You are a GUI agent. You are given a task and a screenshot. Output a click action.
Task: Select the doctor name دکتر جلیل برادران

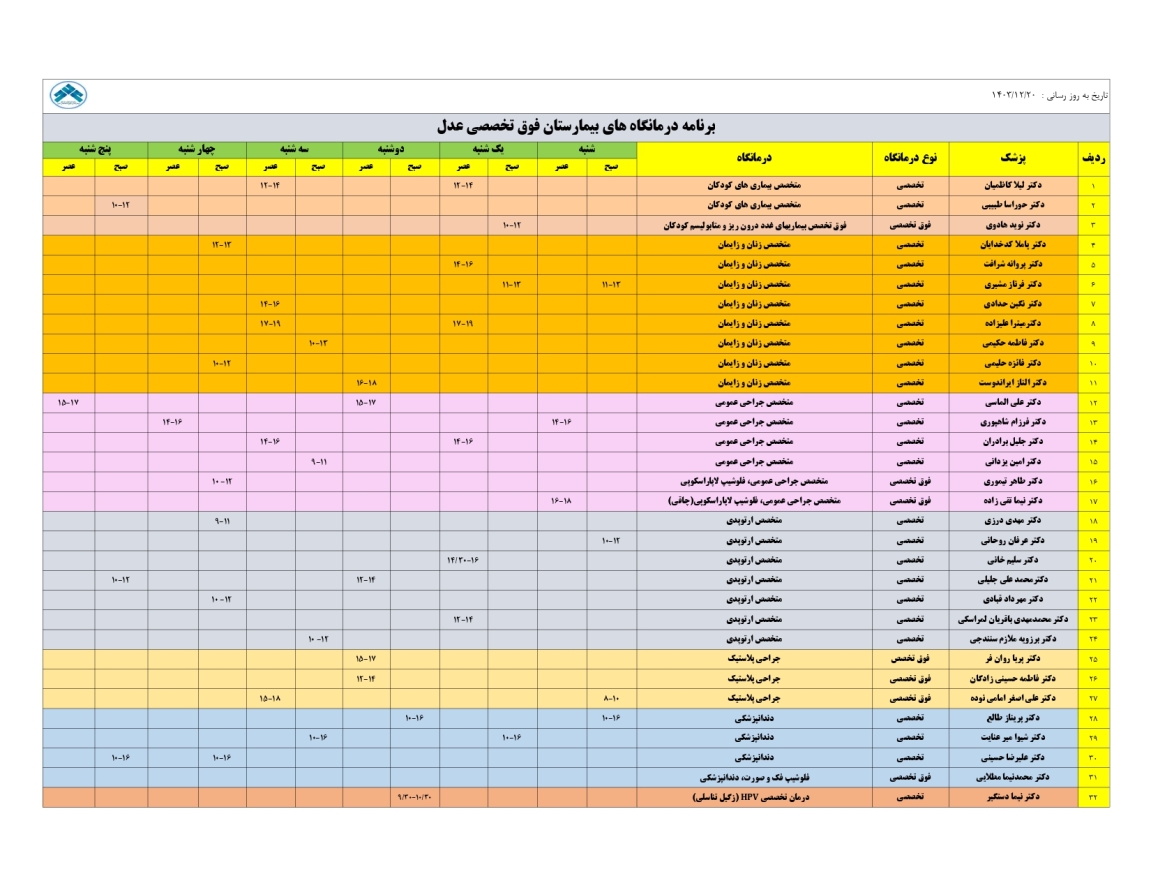[x=1013, y=441]
